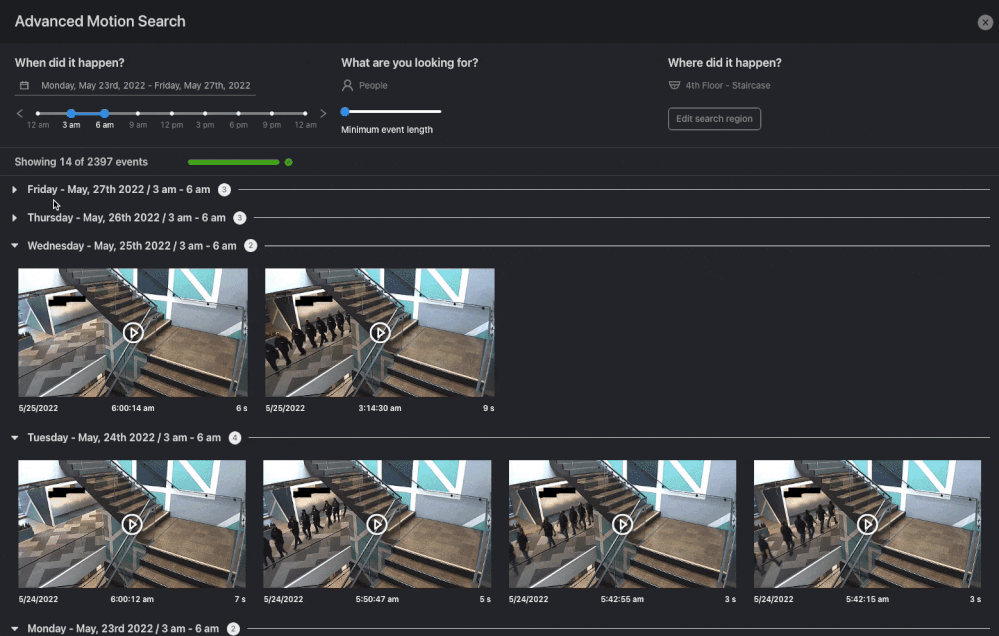Play the 5/24/2022 5:50:47 am clip
999x636 pixels.
(x=377, y=524)
